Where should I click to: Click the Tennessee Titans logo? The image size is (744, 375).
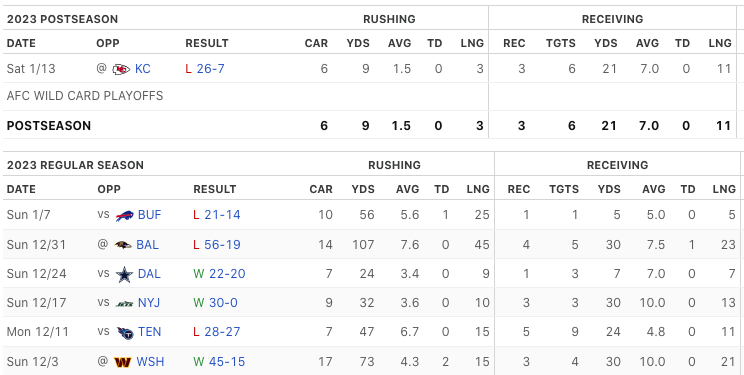pyautogui.click(x=125, y=332)
